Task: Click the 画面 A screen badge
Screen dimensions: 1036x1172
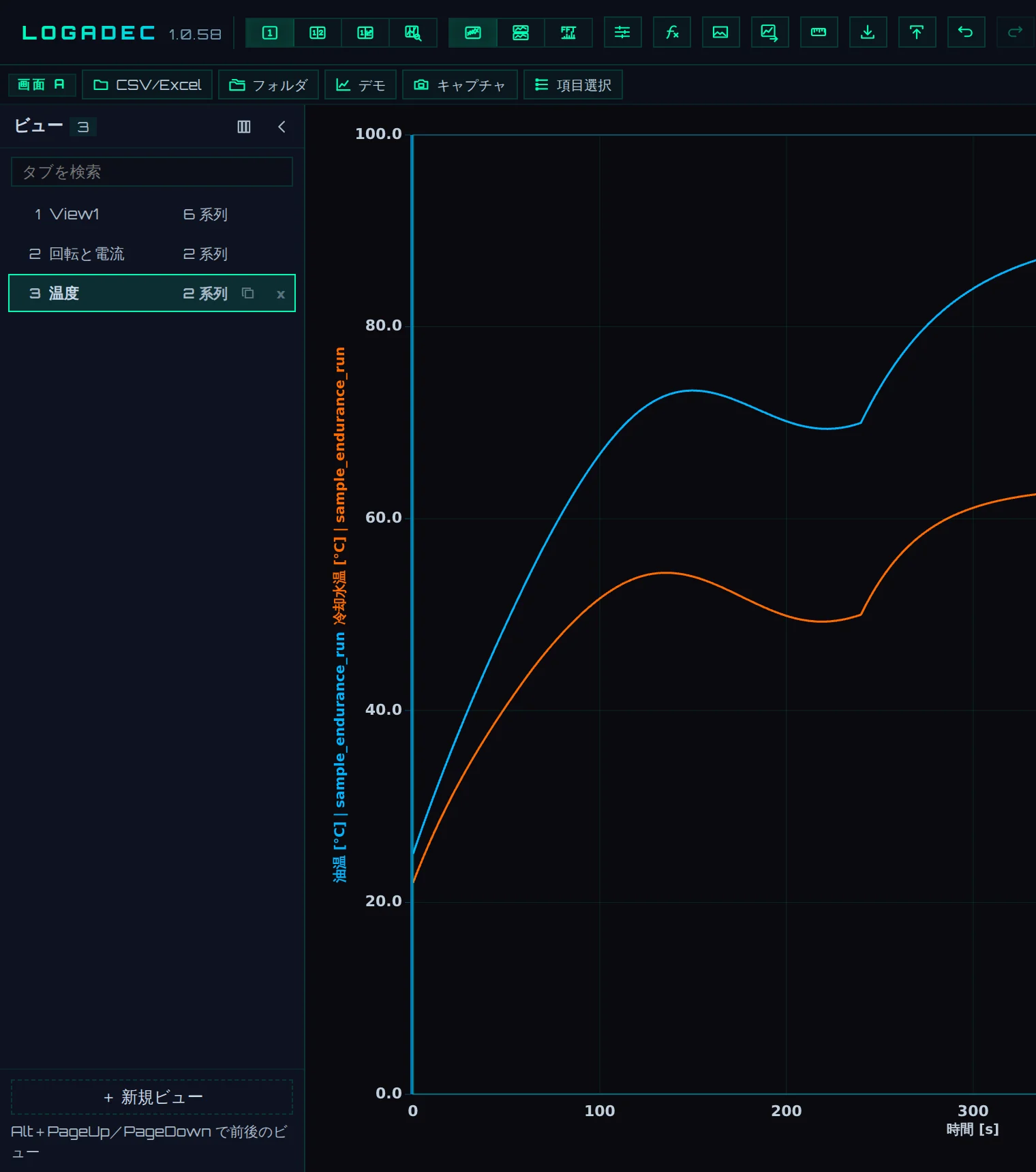Action: [42, 84]
